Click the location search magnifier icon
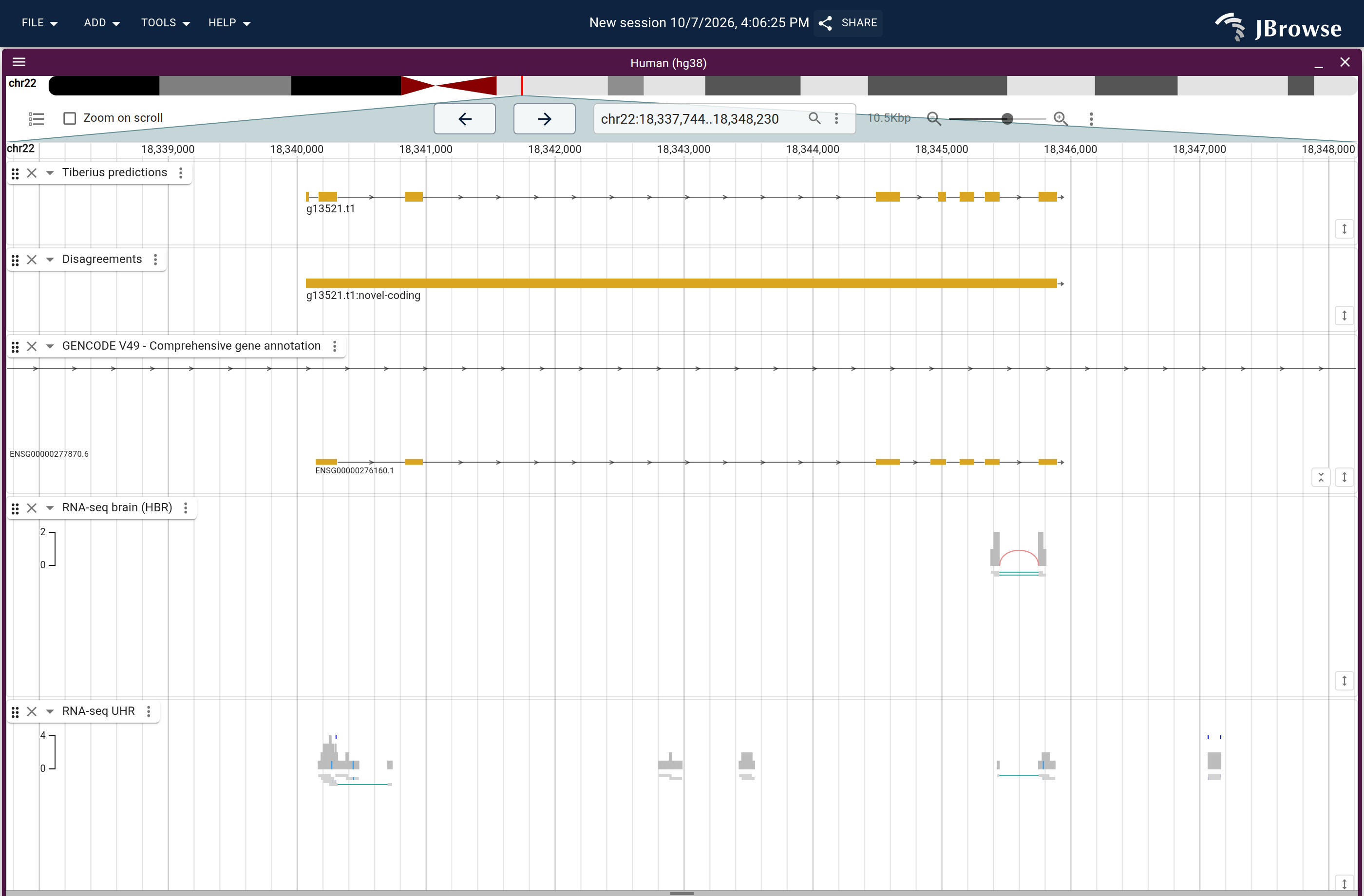The height and width of the screenshot is (896, 1364). 815,118
